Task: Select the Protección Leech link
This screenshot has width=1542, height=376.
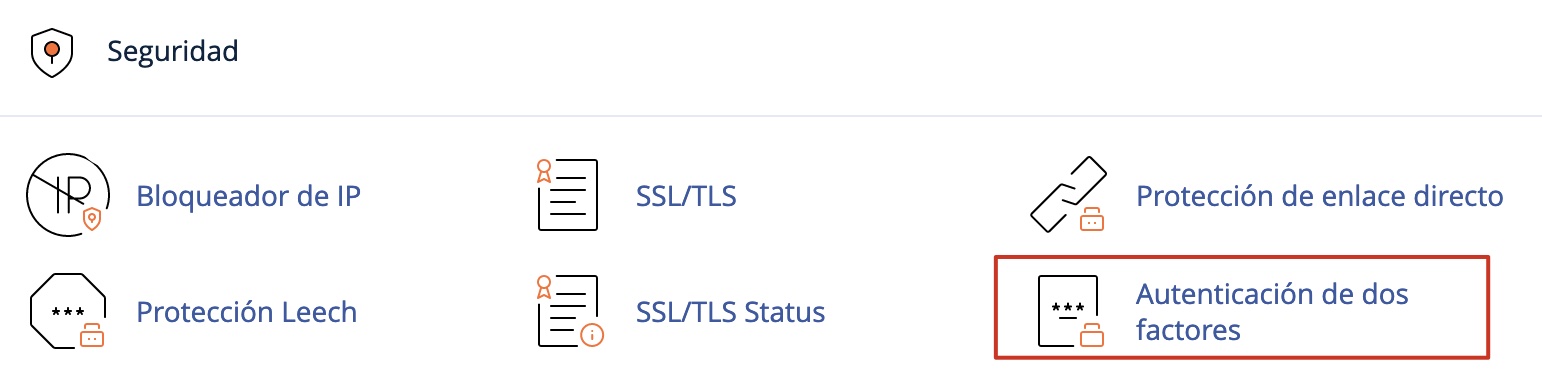Action: pyautogui.click(x=246, y=312)
